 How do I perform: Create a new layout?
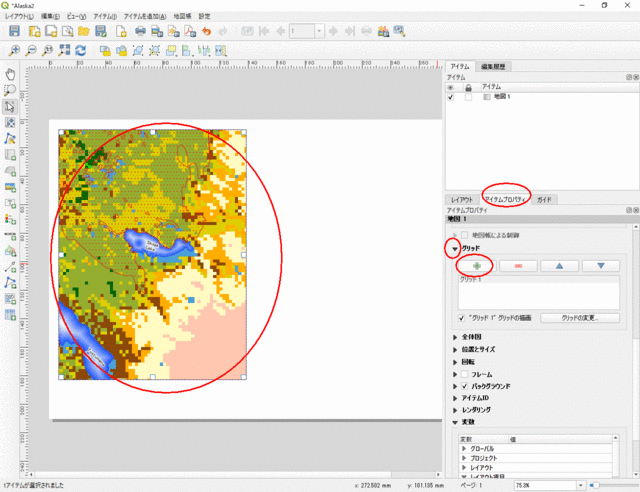click(x=34, y=31)
